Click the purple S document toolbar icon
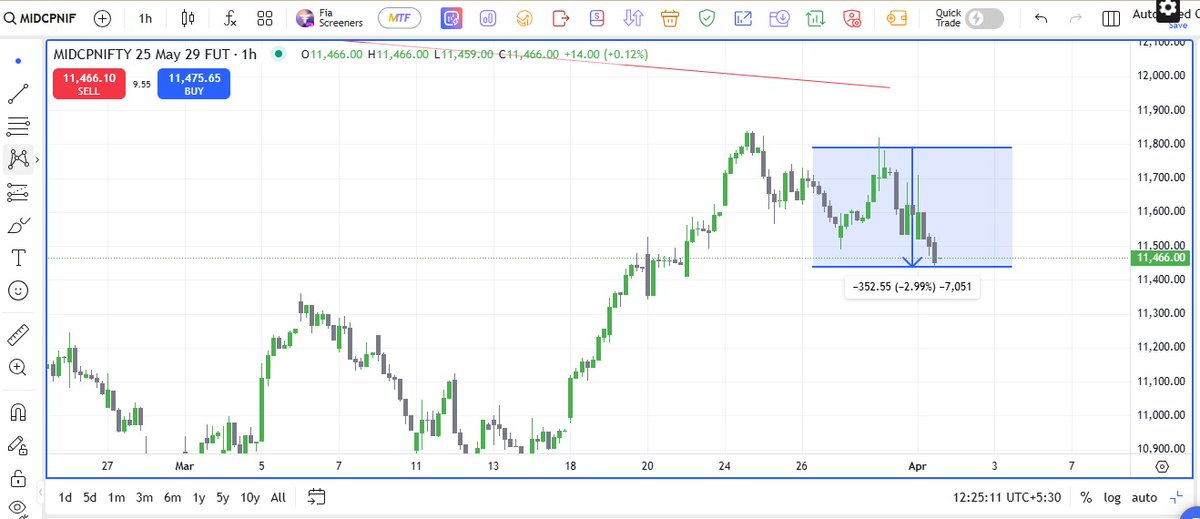This screenshot has height=519, width=1200. 597,18
